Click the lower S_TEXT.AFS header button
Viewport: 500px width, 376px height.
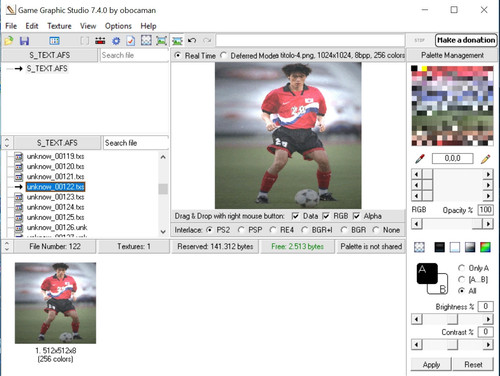[57, 143]
